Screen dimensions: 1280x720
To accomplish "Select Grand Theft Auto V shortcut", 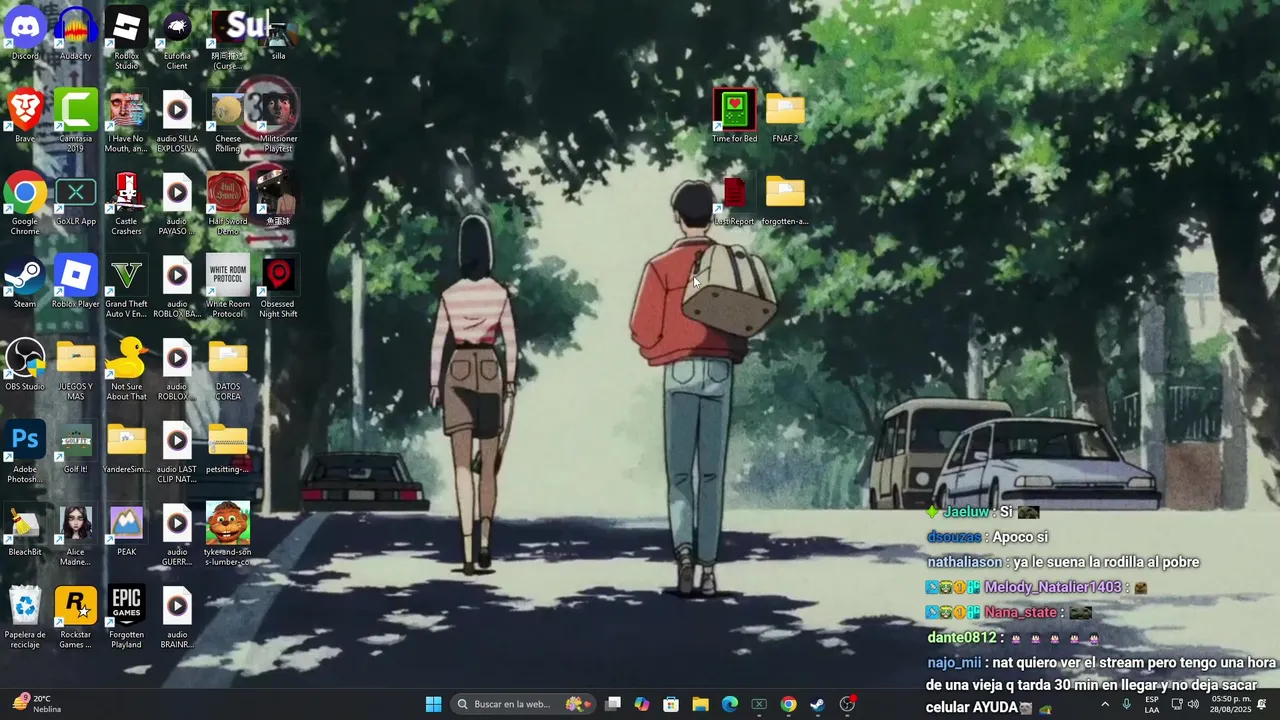I will click(x=127, y=287).
